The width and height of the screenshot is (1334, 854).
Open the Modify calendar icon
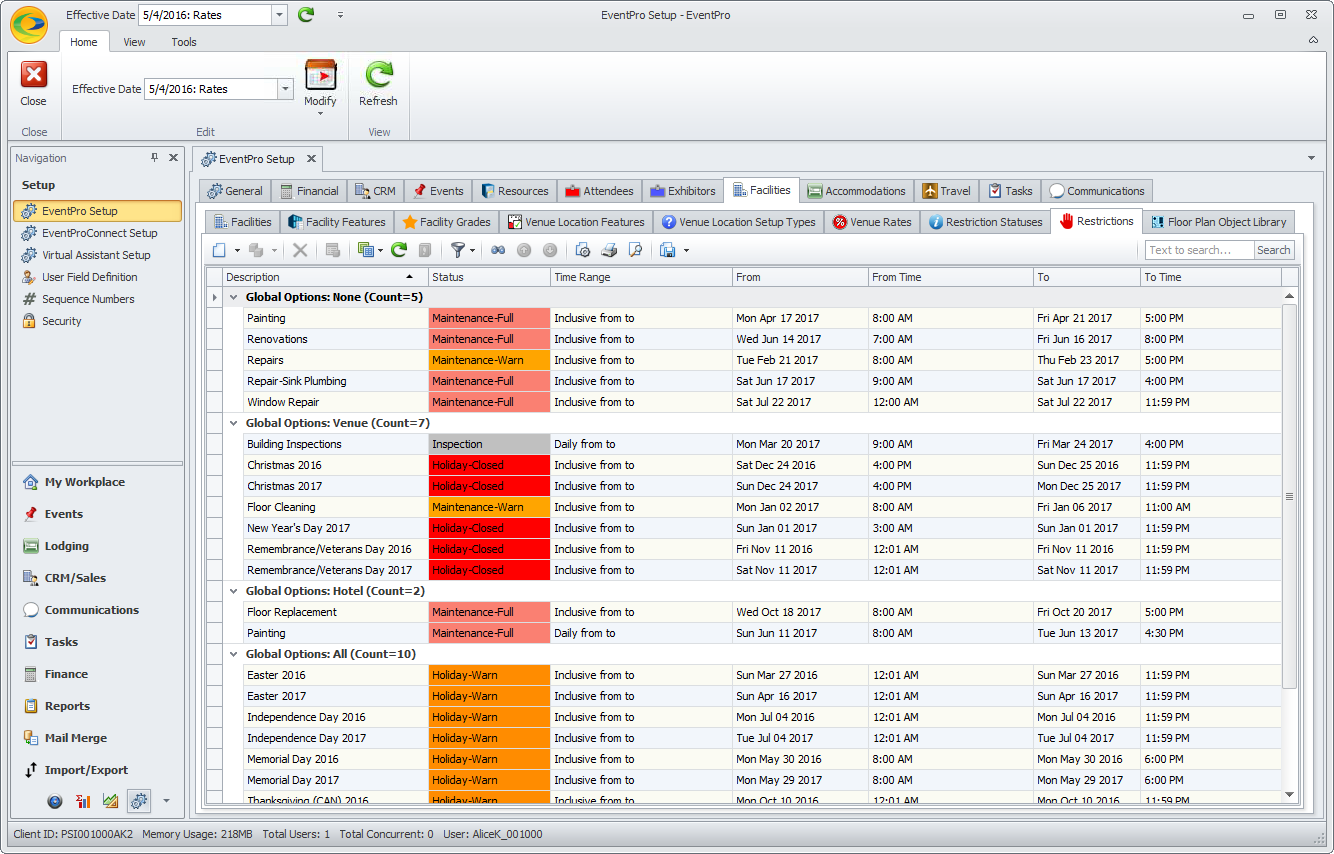[x=320, y=75]
